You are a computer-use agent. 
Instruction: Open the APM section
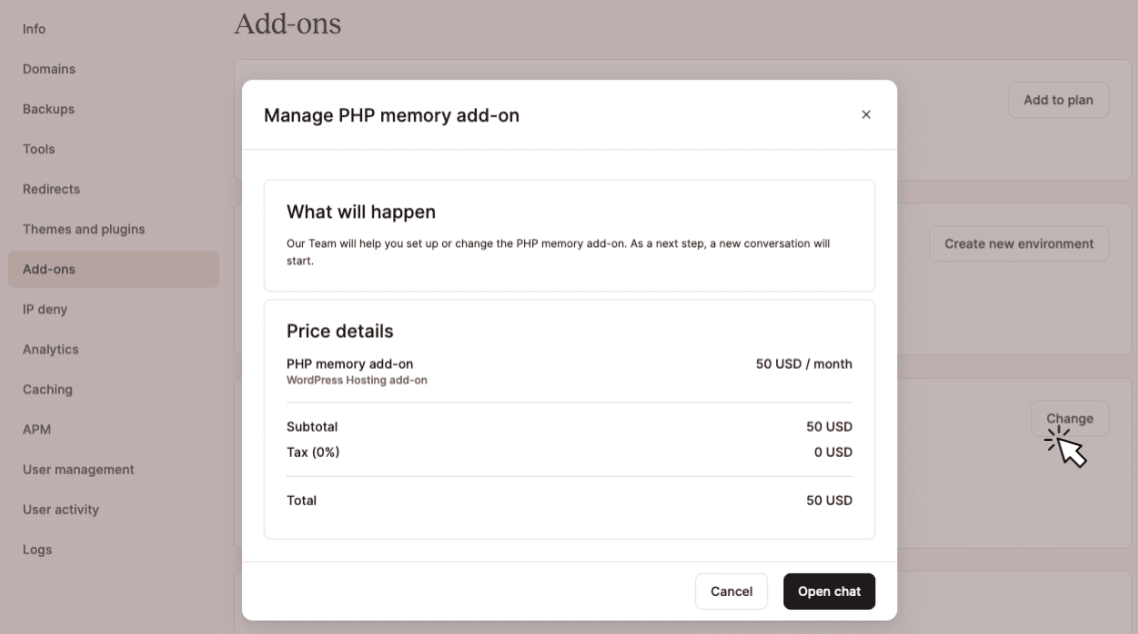click(x=35, y=429)
